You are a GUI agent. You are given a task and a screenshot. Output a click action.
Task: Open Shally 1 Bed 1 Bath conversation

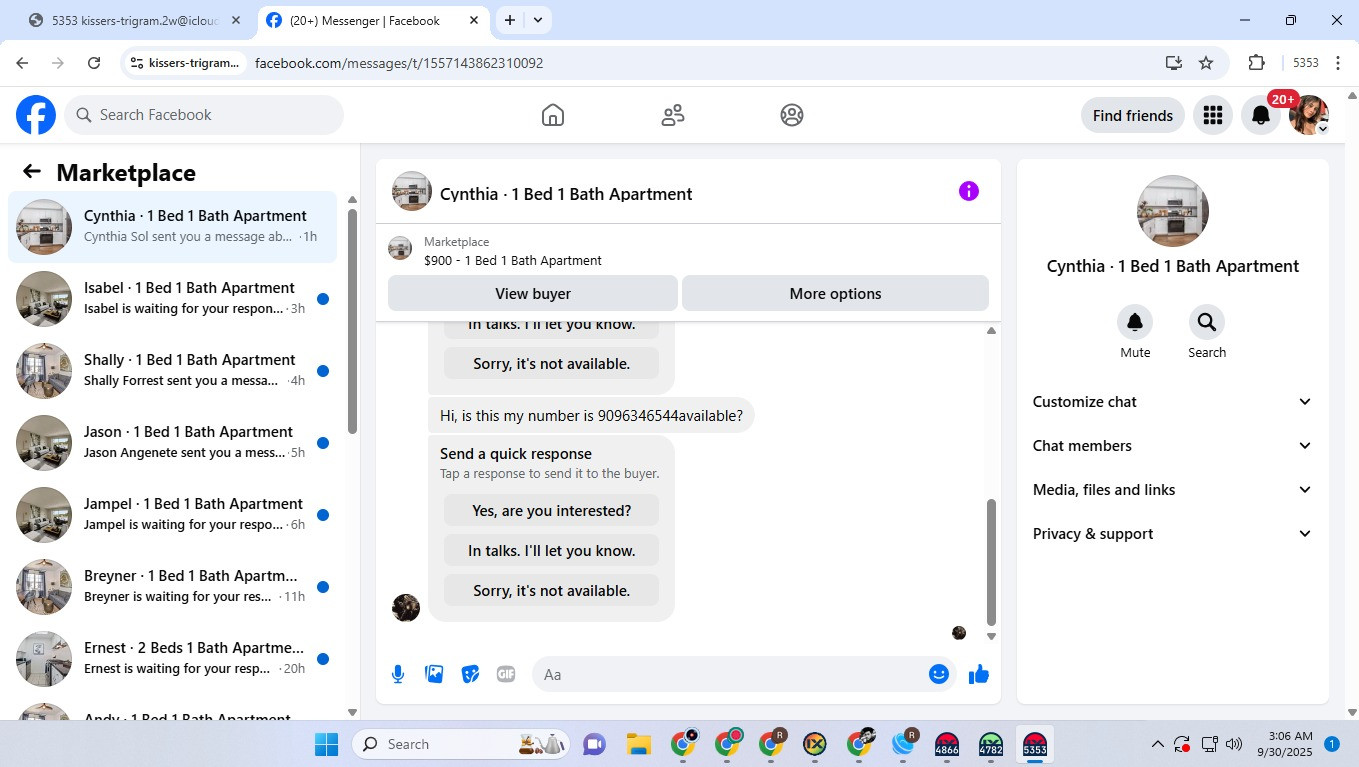click(173, 370)
